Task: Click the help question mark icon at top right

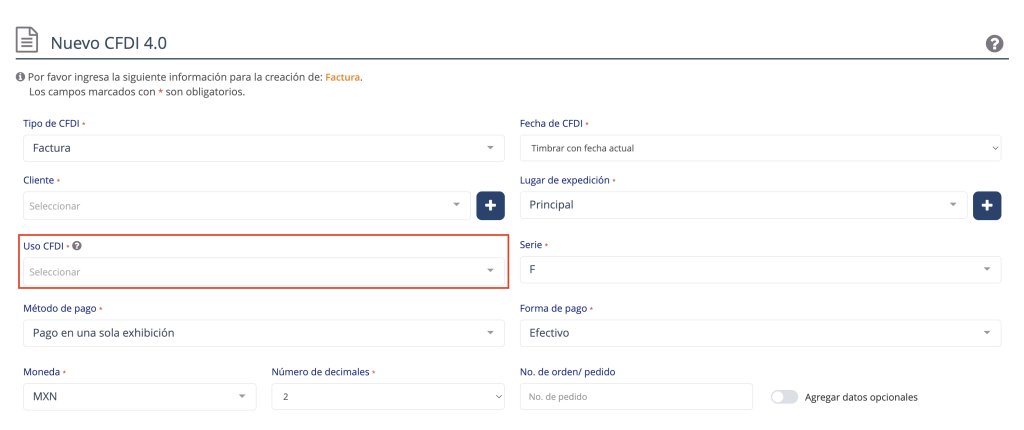Action: (994, 44)
